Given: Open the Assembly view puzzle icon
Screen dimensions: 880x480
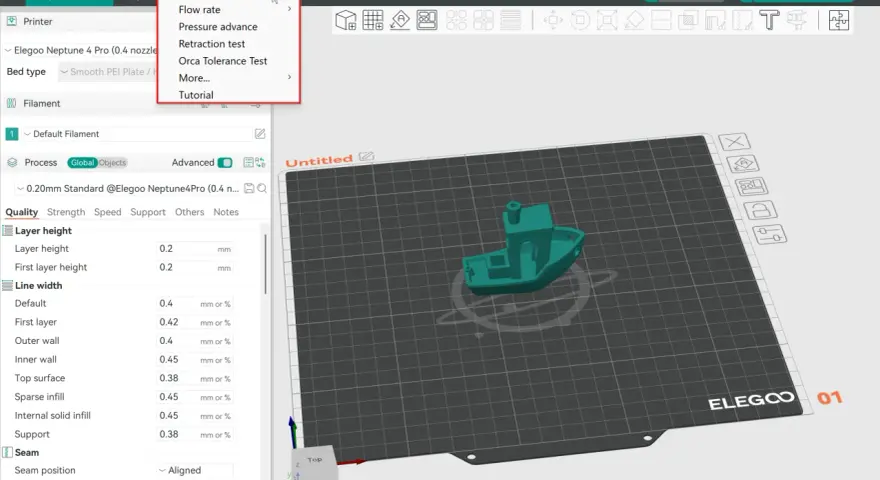Looking at the screenshot, I should pyautogui.click(x=838, y=21).
